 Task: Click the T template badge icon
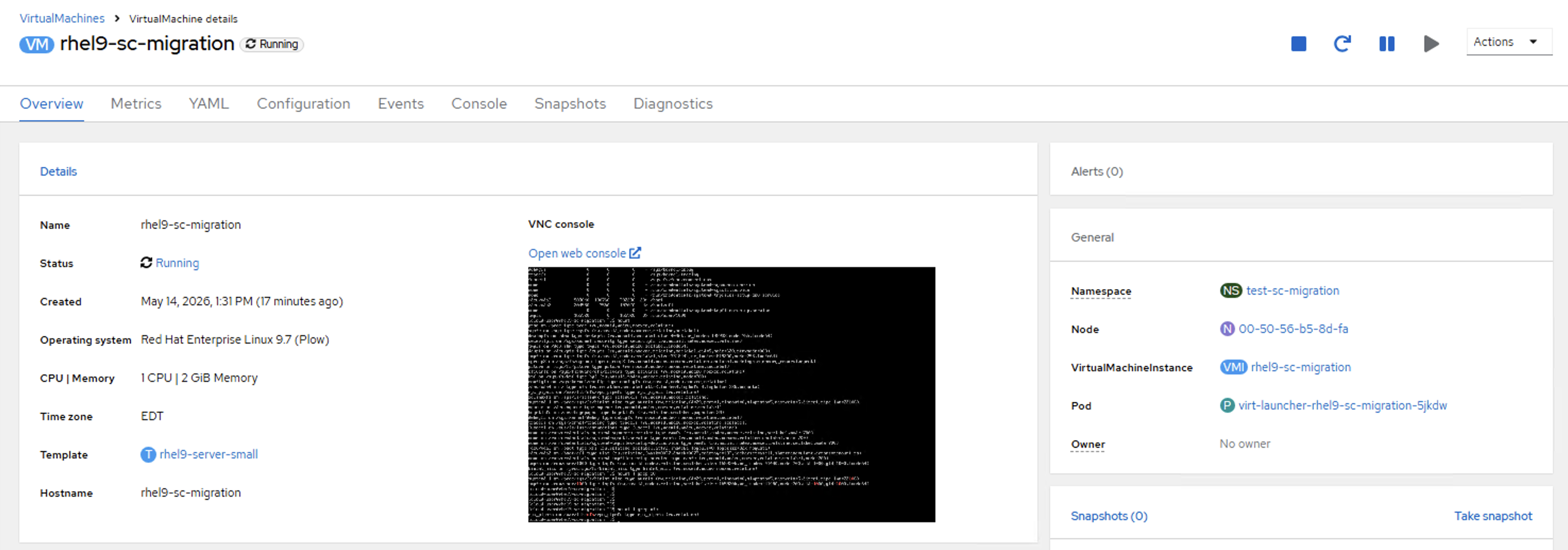pyautogui.click(x=148, y=454)
